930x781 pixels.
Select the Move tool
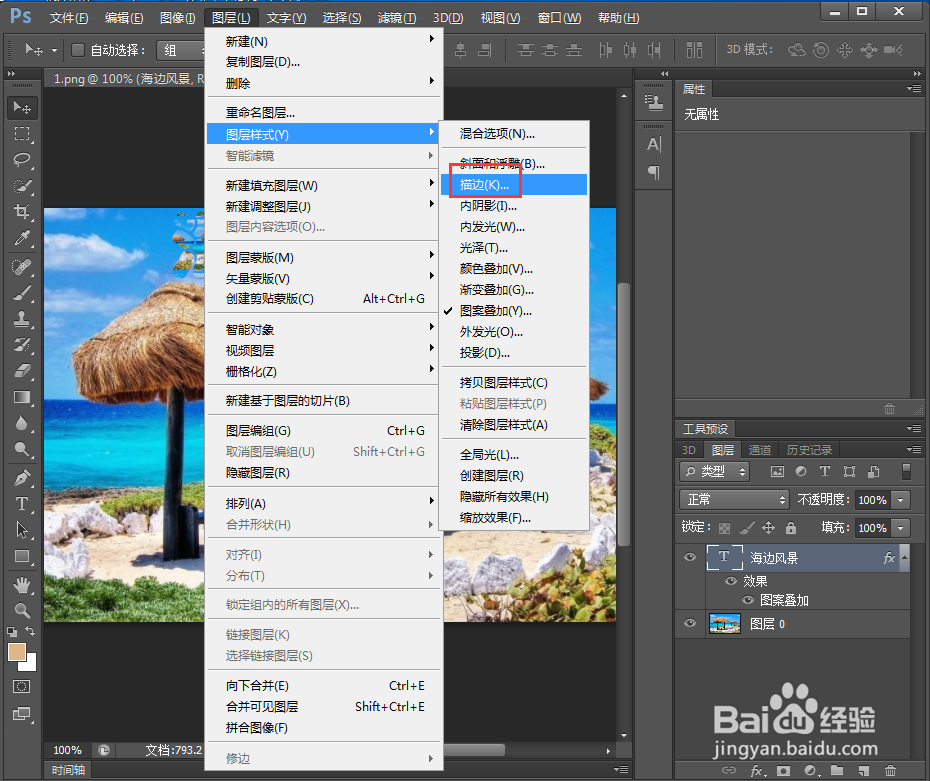22,109
